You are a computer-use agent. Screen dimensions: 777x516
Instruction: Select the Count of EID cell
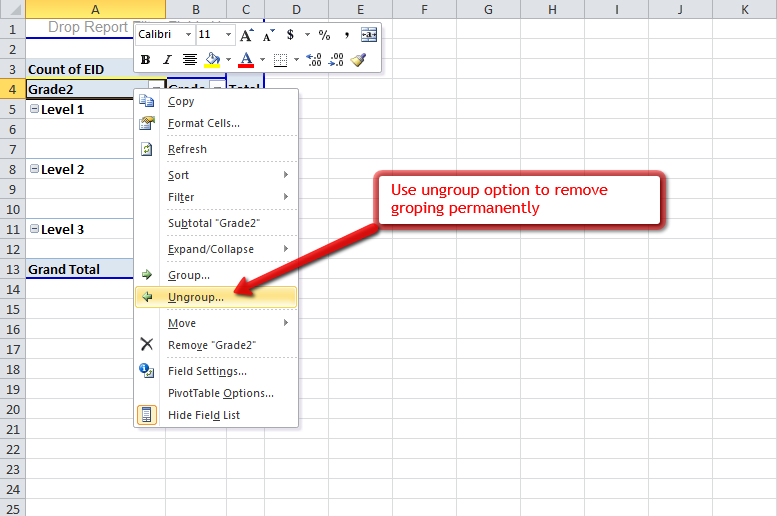pos(80,69)
